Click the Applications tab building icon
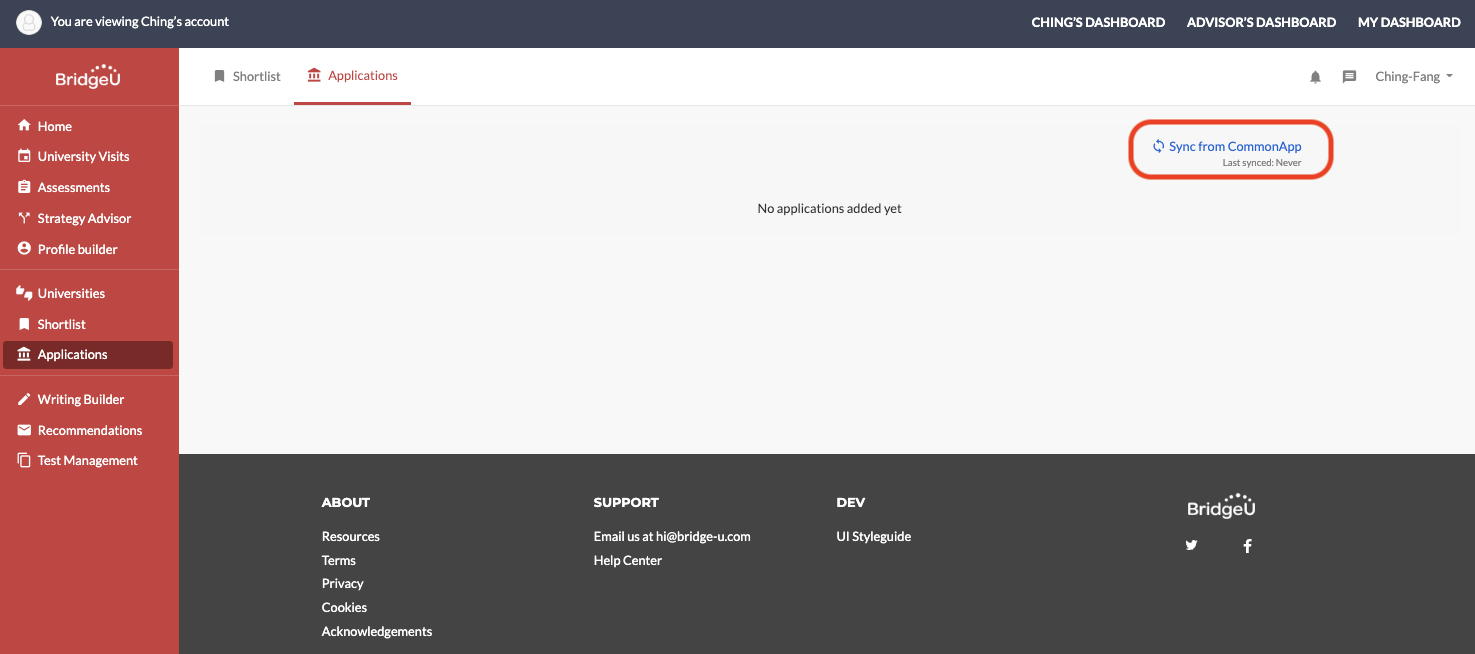 [314, 76]
